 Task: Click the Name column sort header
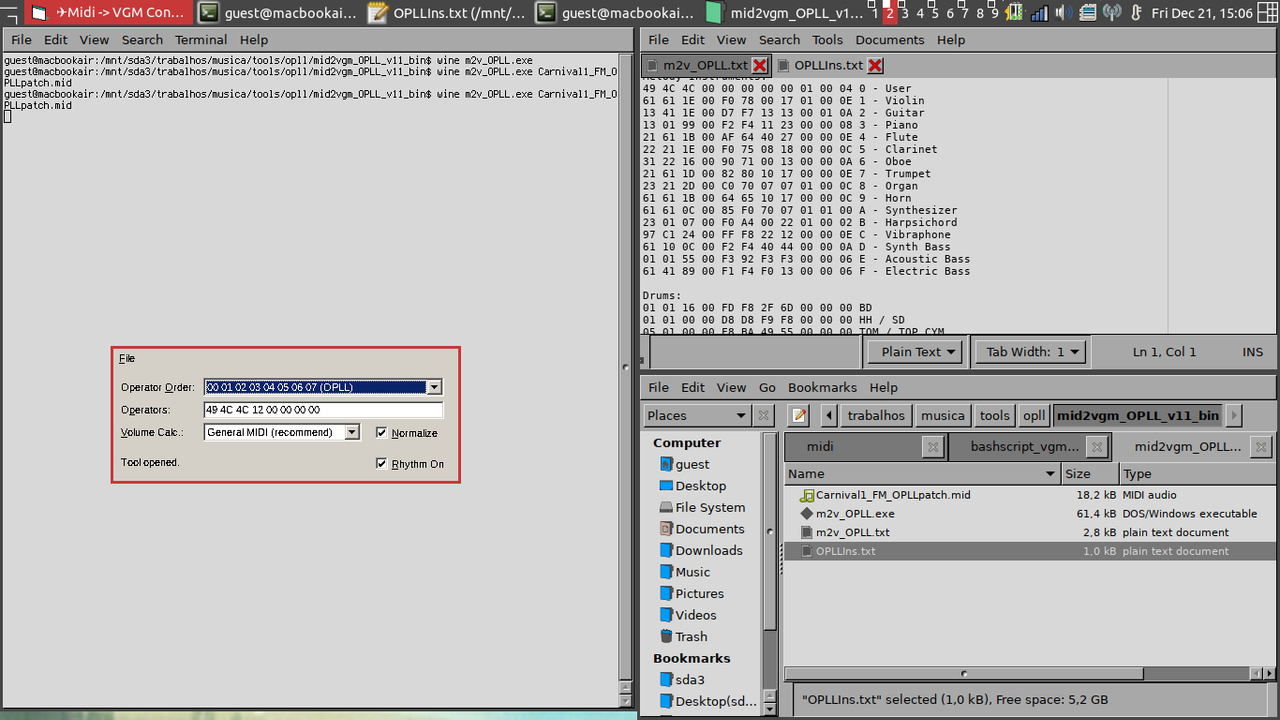[922, 474]
